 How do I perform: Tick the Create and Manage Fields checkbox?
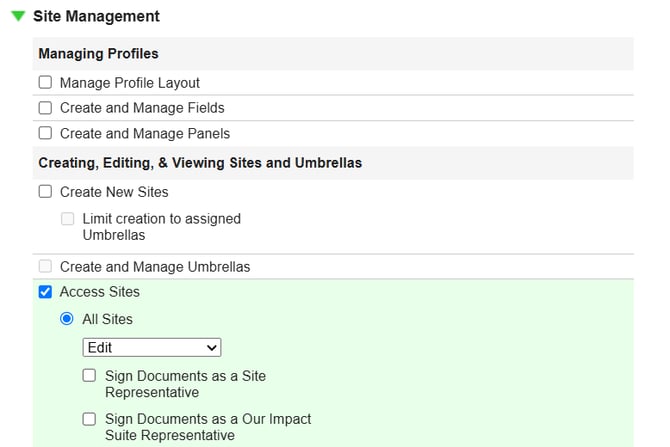click(45, 108)
